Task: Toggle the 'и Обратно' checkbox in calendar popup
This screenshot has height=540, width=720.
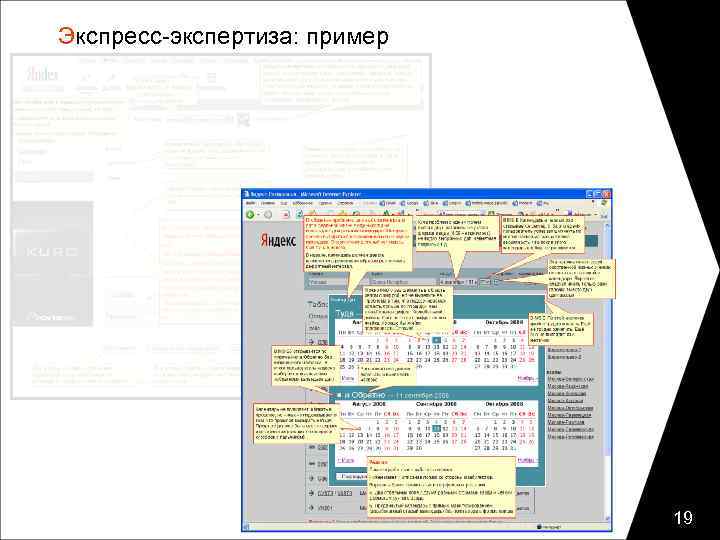Action: pyautogui.click(x=339, y=395)
